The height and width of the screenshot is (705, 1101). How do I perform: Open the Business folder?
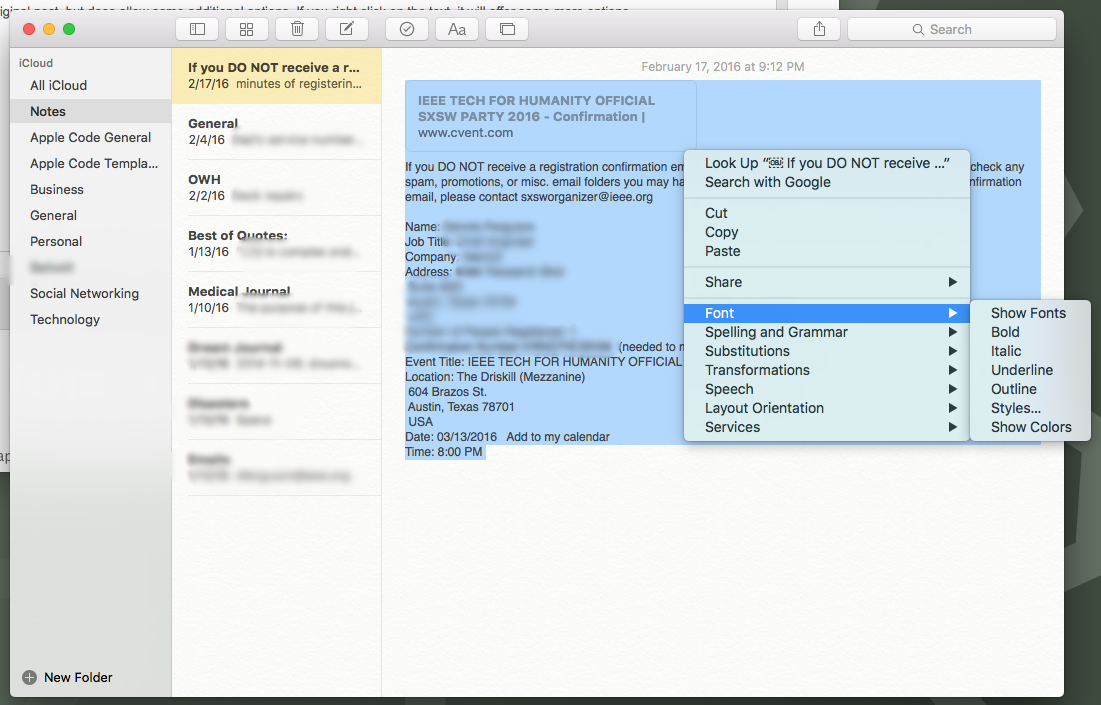[x=91, y=190]
